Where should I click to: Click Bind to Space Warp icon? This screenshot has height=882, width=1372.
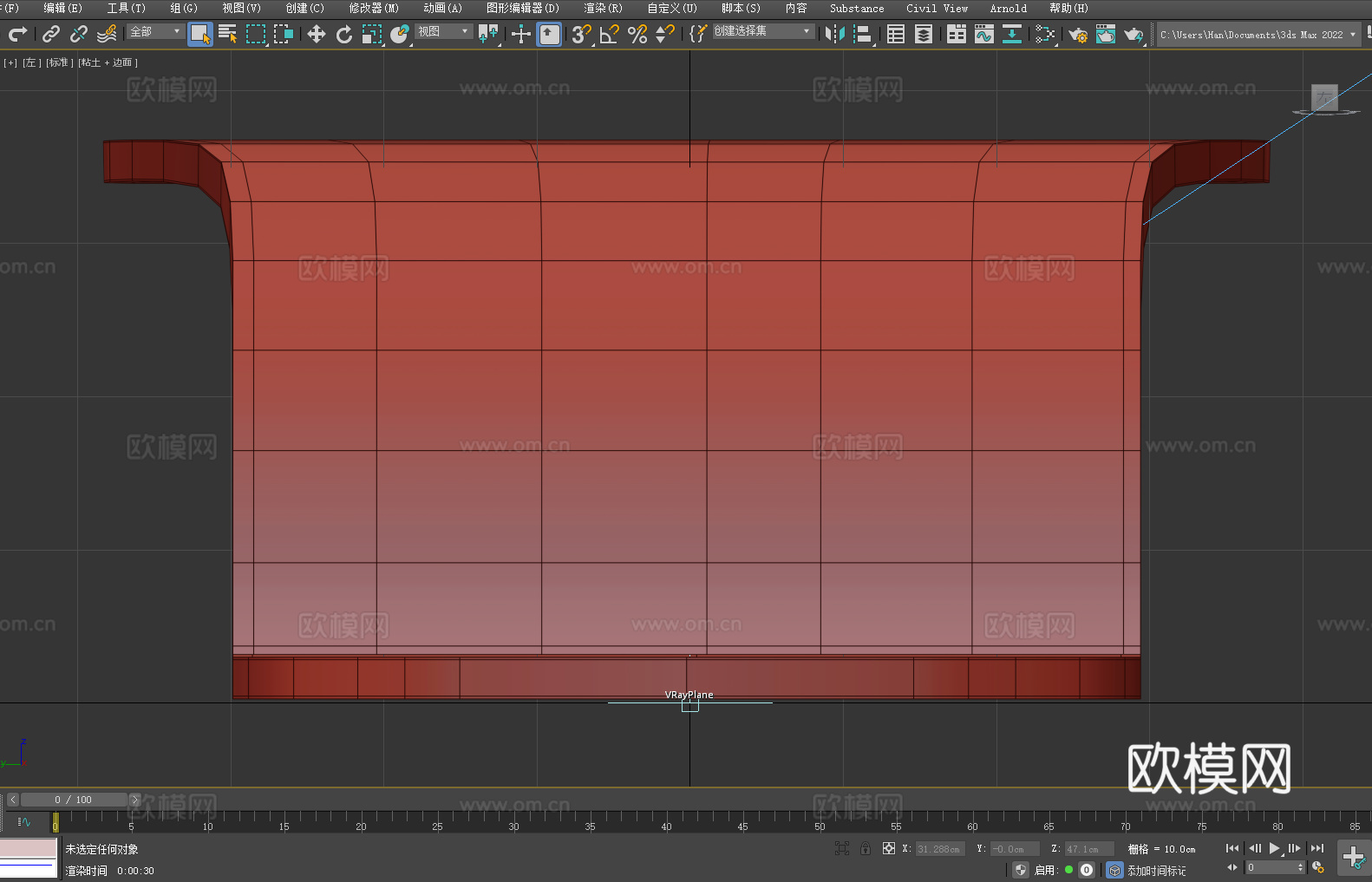pyautogui.click(x=107, y=34)
